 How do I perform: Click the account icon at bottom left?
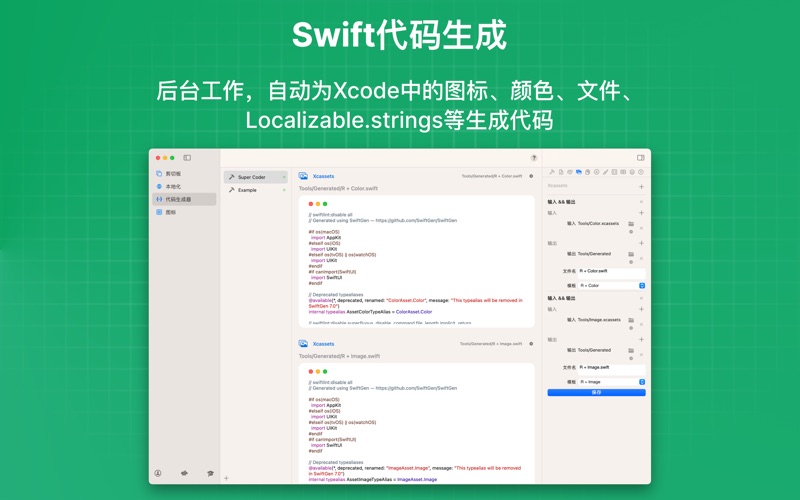[158, 473]
